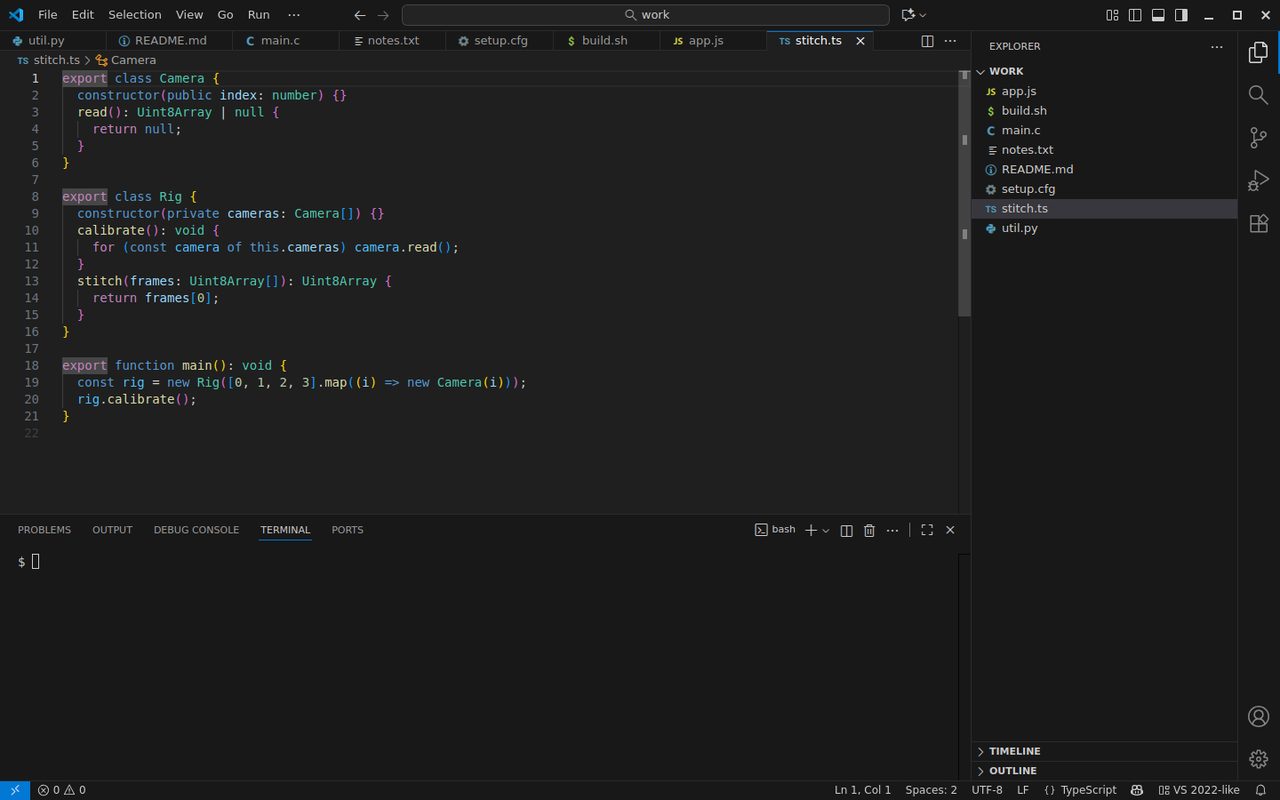Open the Copilot chat dropdown arrow
Screen dimensions: 1280x800
[922, 15]
